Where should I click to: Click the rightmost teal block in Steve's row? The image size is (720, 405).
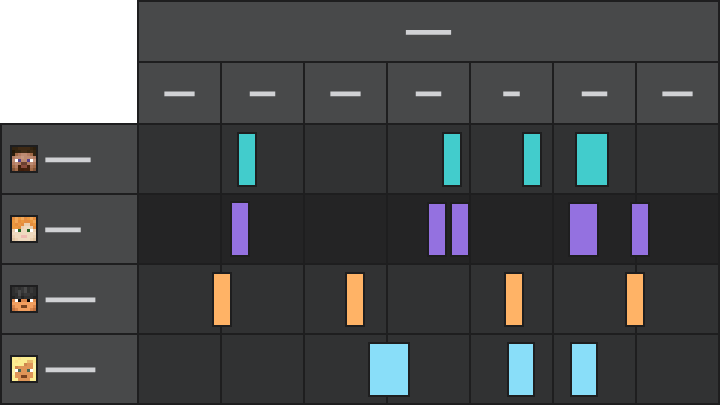592,160
